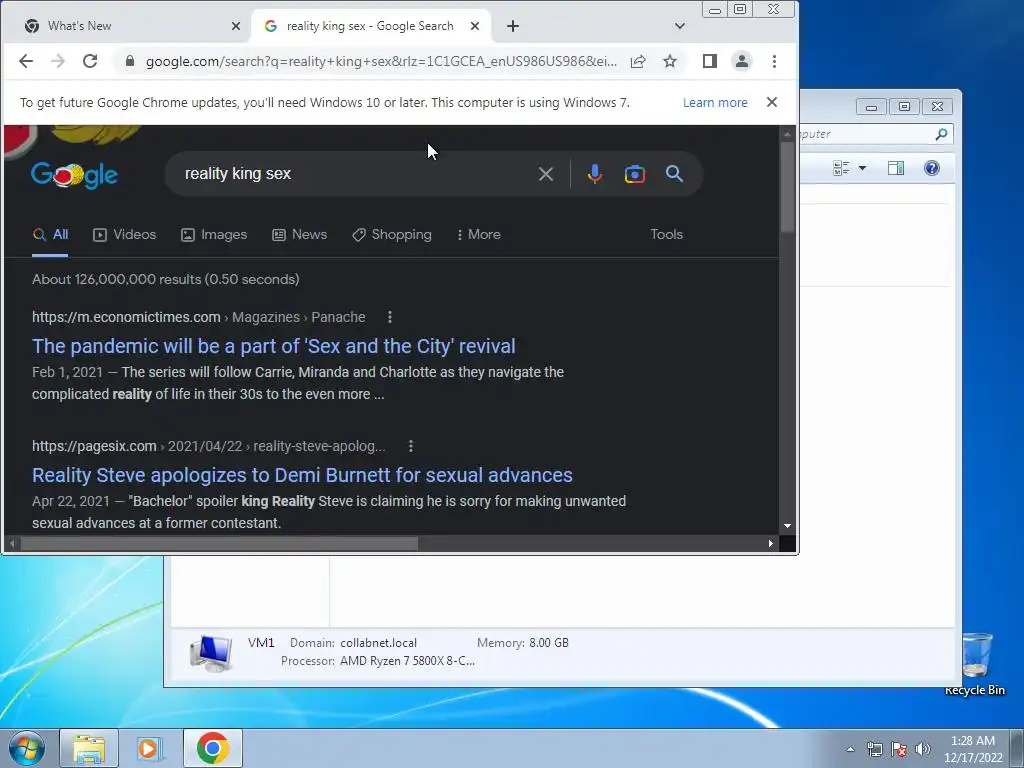The width and height of the screenshot is (1024, 768).
Task: Clear the search box with X
Action: pyautogui.click(x=546, y=174)
